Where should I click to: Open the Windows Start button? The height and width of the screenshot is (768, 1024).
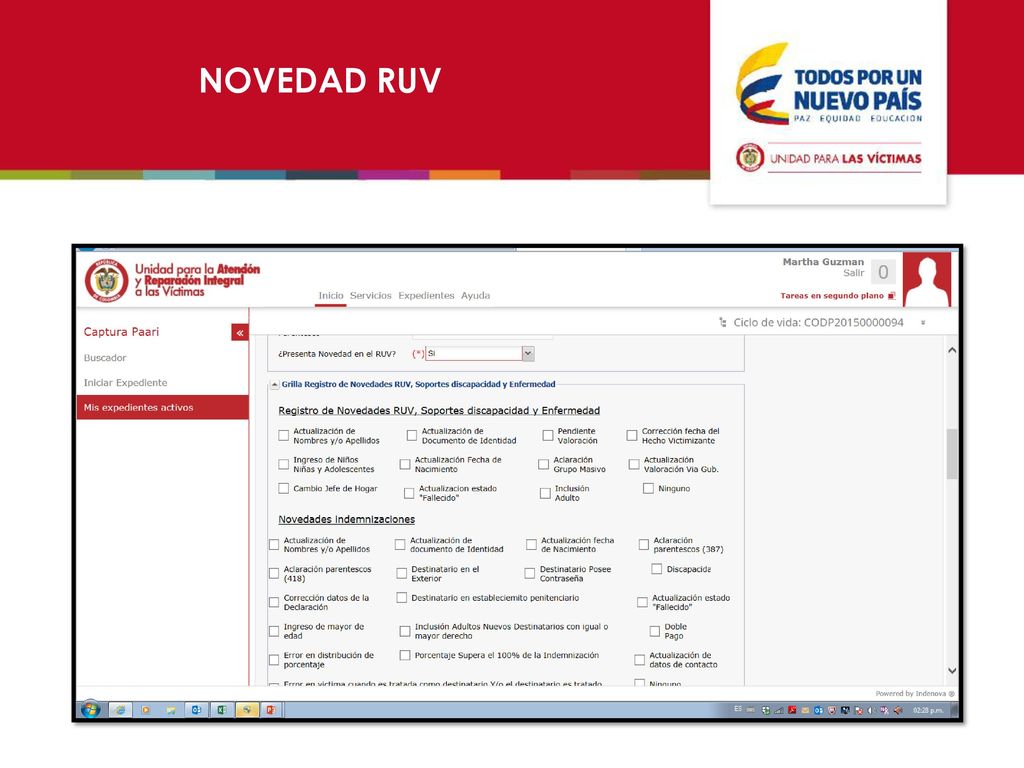tap(90, 710)
